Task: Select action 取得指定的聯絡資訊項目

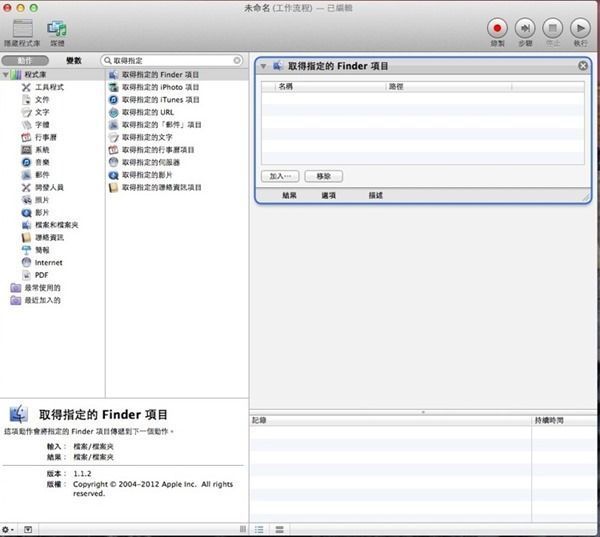Action: [161, 188]
